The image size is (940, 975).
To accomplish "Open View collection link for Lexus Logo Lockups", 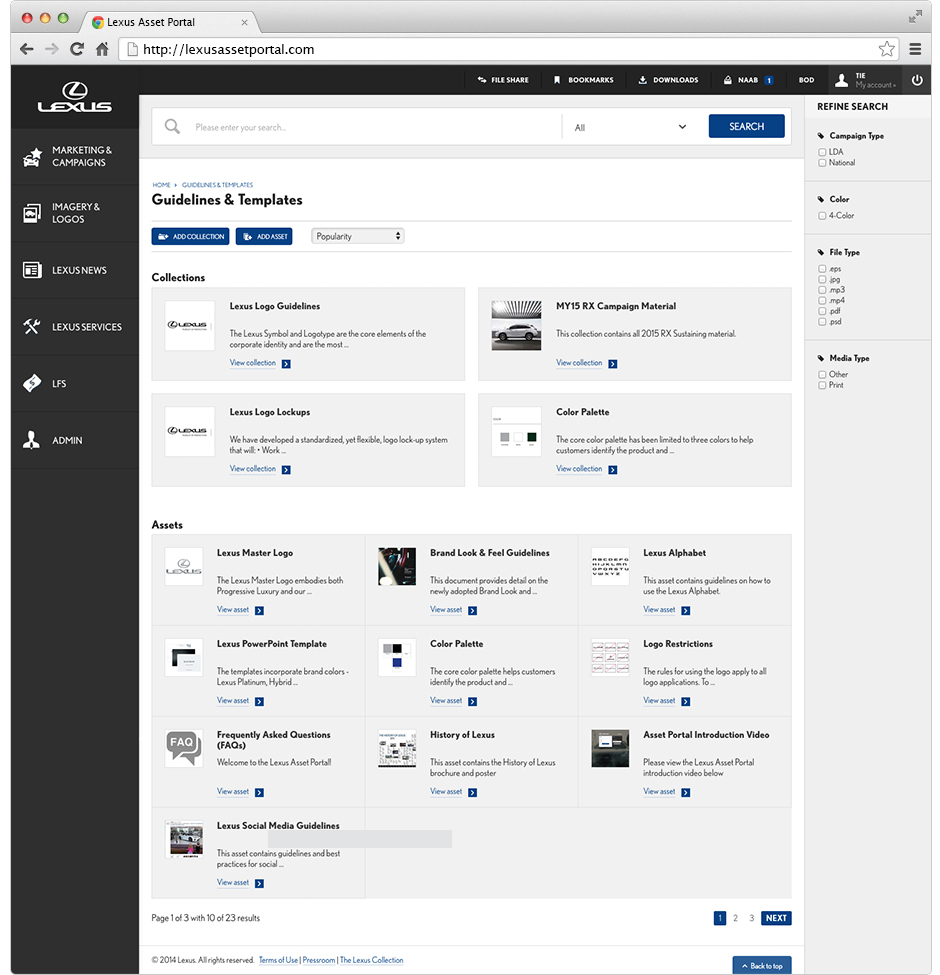I will coord(252,469).
